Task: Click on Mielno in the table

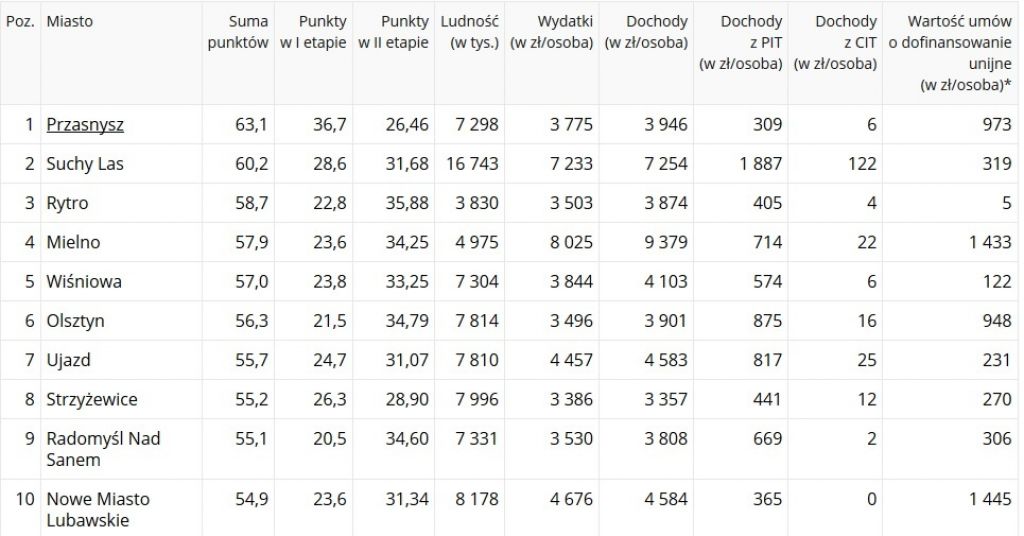Action: pos(73,242)
